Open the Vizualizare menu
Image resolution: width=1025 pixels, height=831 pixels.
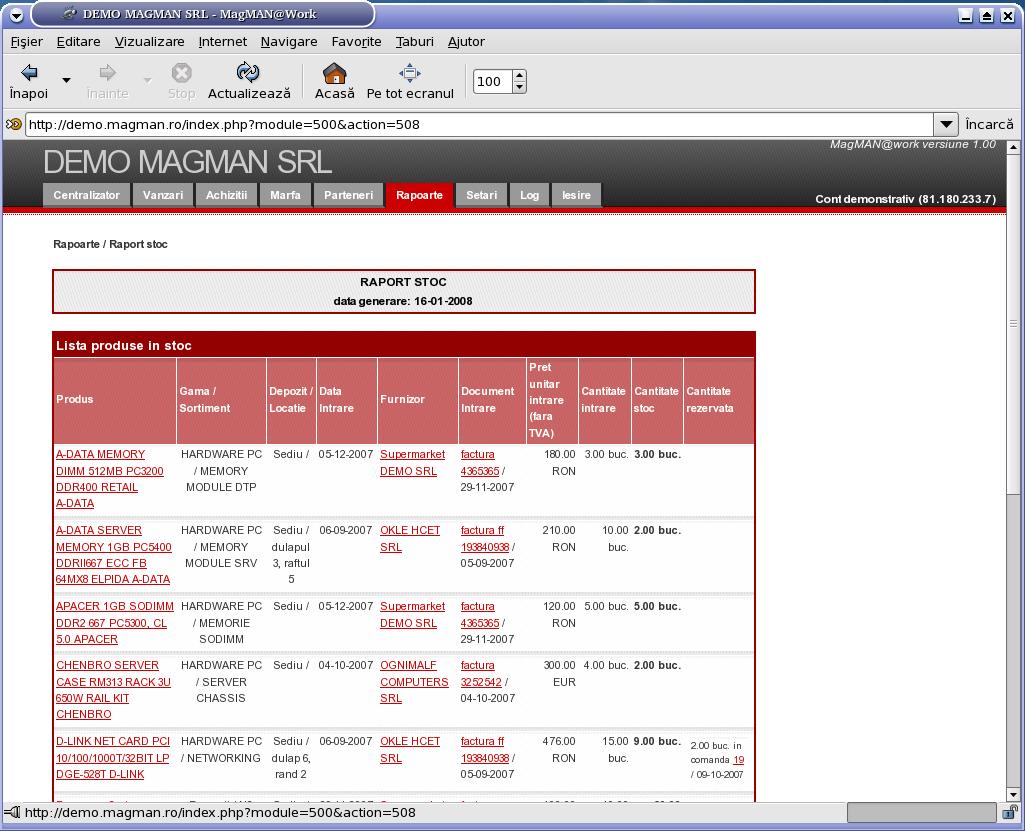150,42
